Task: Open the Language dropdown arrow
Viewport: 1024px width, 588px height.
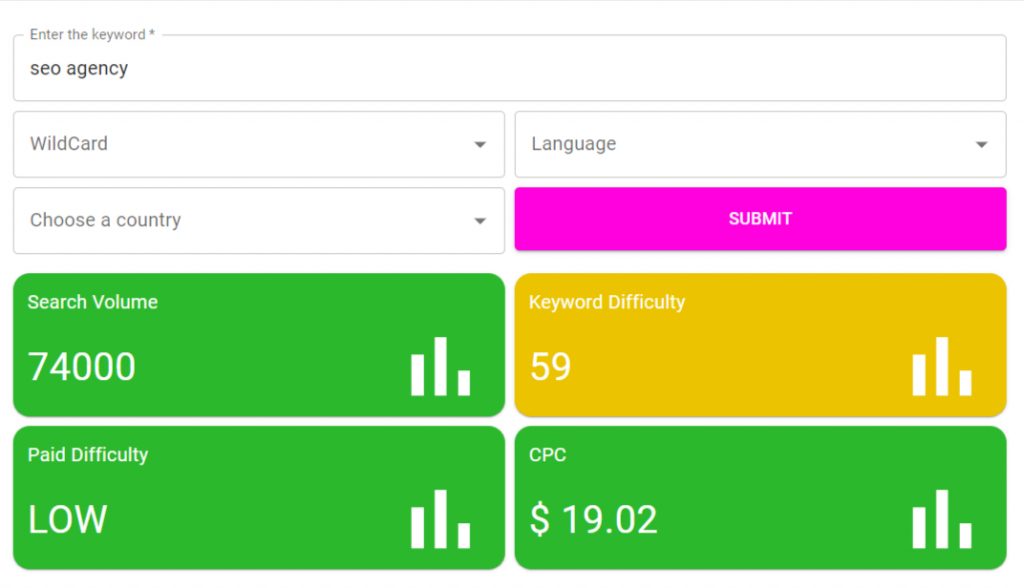Action: [981, 145]
